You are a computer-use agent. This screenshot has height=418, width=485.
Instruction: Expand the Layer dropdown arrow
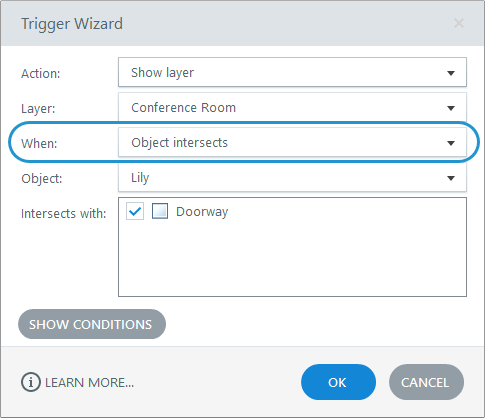[x=451, y=108]
